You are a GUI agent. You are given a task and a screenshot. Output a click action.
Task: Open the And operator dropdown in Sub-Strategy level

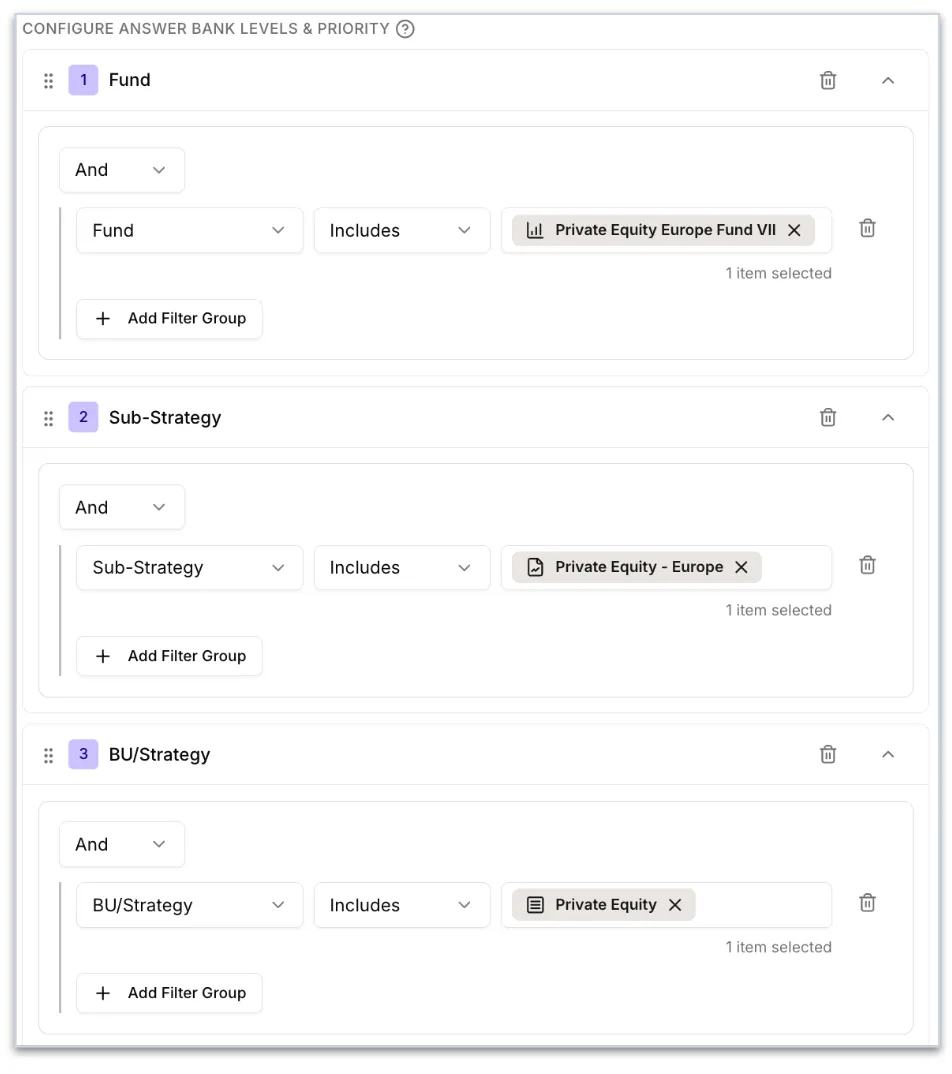click(x=122, y=508)
